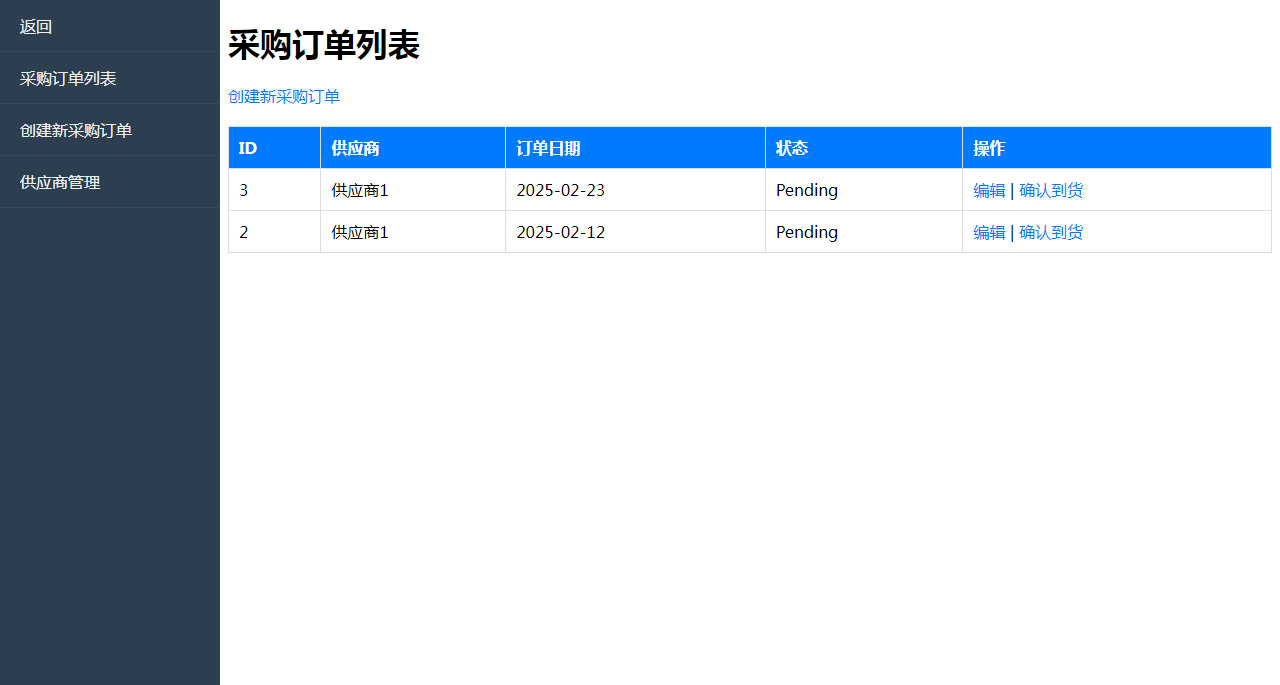The height and width of the screenshot is (685, 1280).
Task: Select the 订单日期 column header
Action: coord(548,148)
